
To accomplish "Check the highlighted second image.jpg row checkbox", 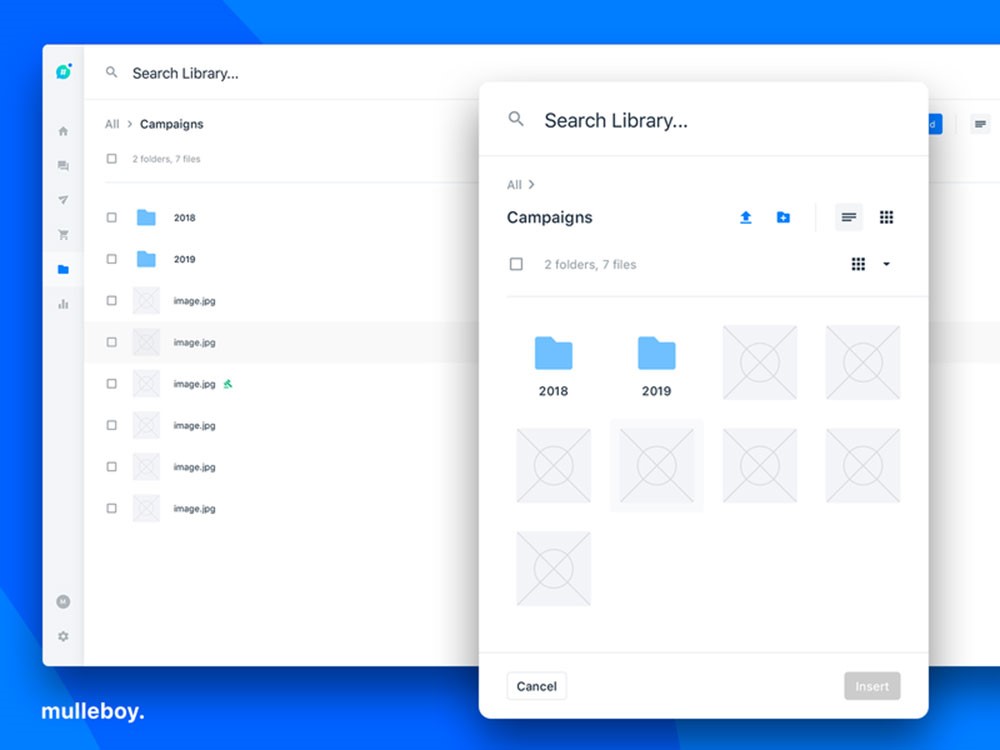I will [112, 342].
